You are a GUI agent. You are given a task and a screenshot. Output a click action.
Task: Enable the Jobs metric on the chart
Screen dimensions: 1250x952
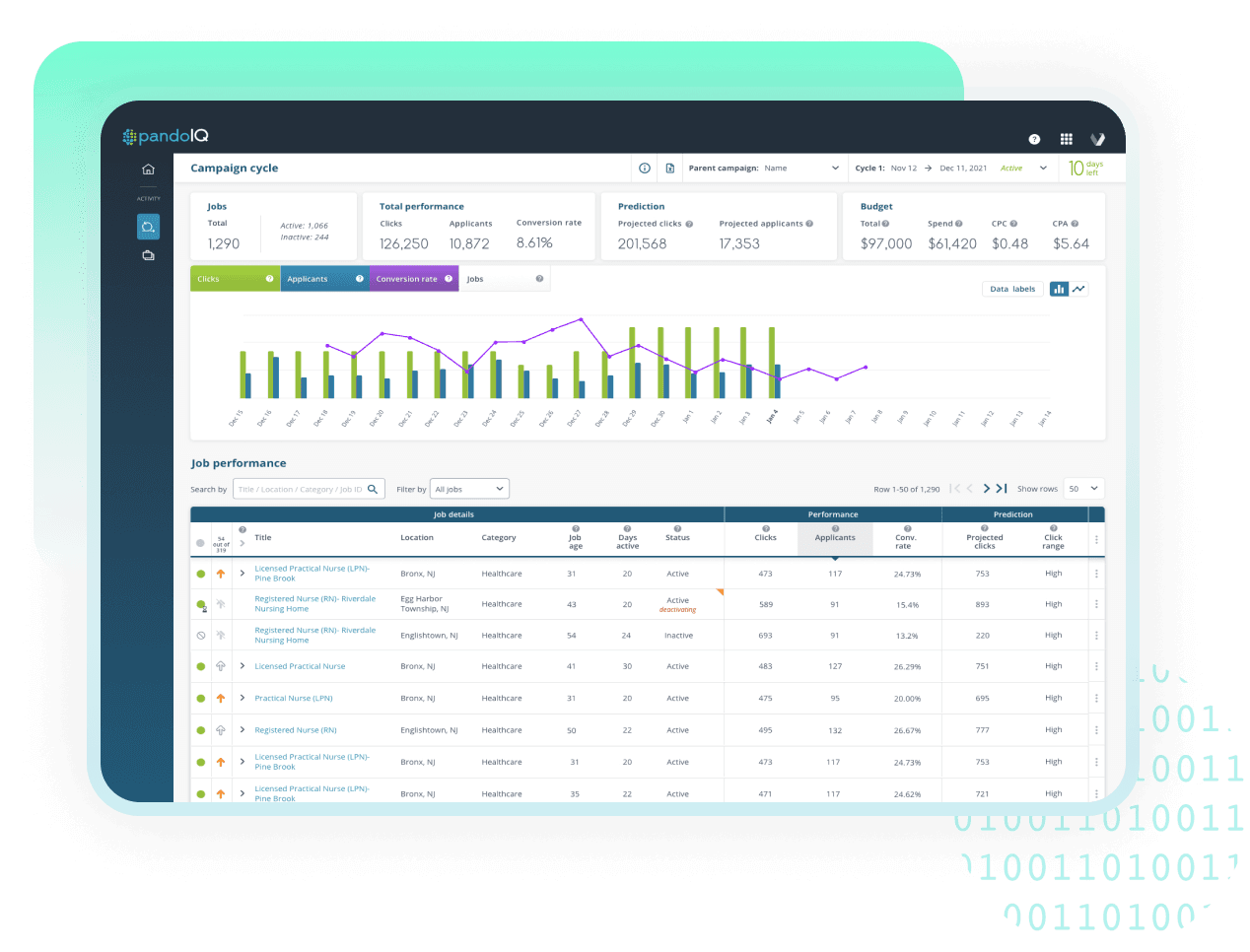474,278
